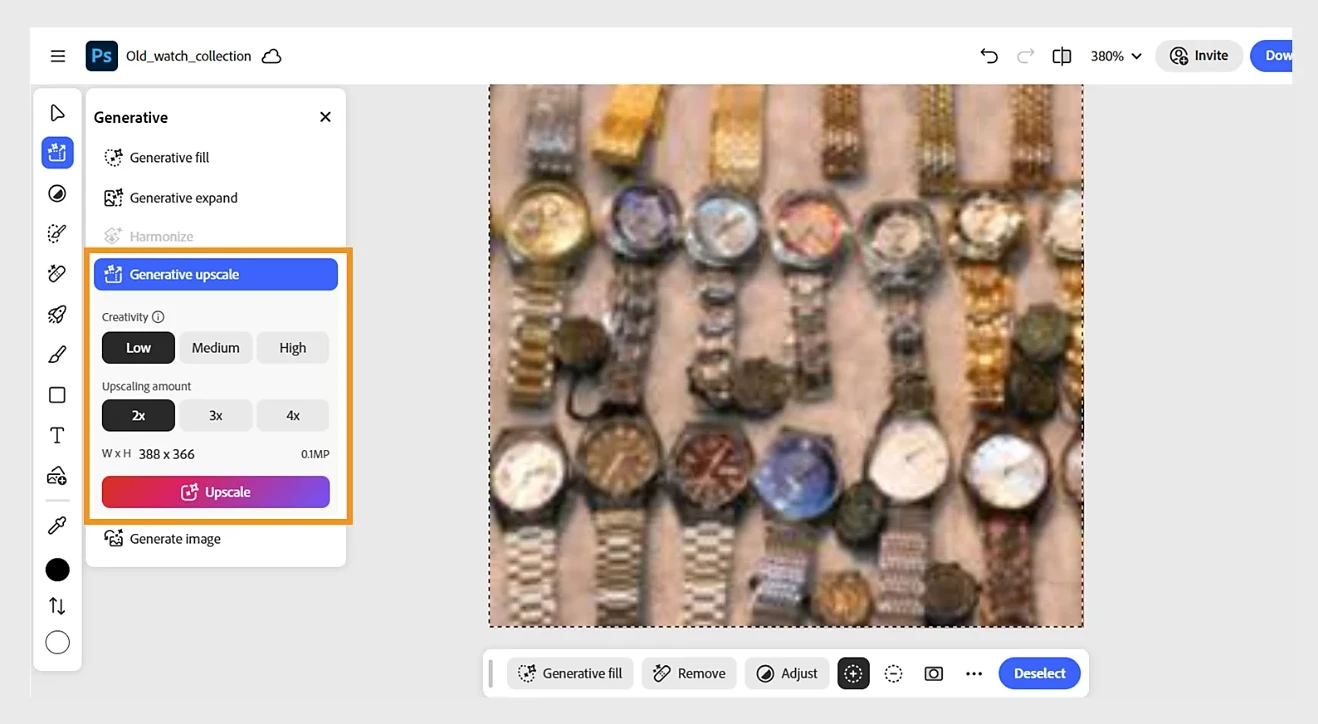Expand more options ellipsis in taskbar
Screen dimensions: 1318x724
[x=974, y=674]
